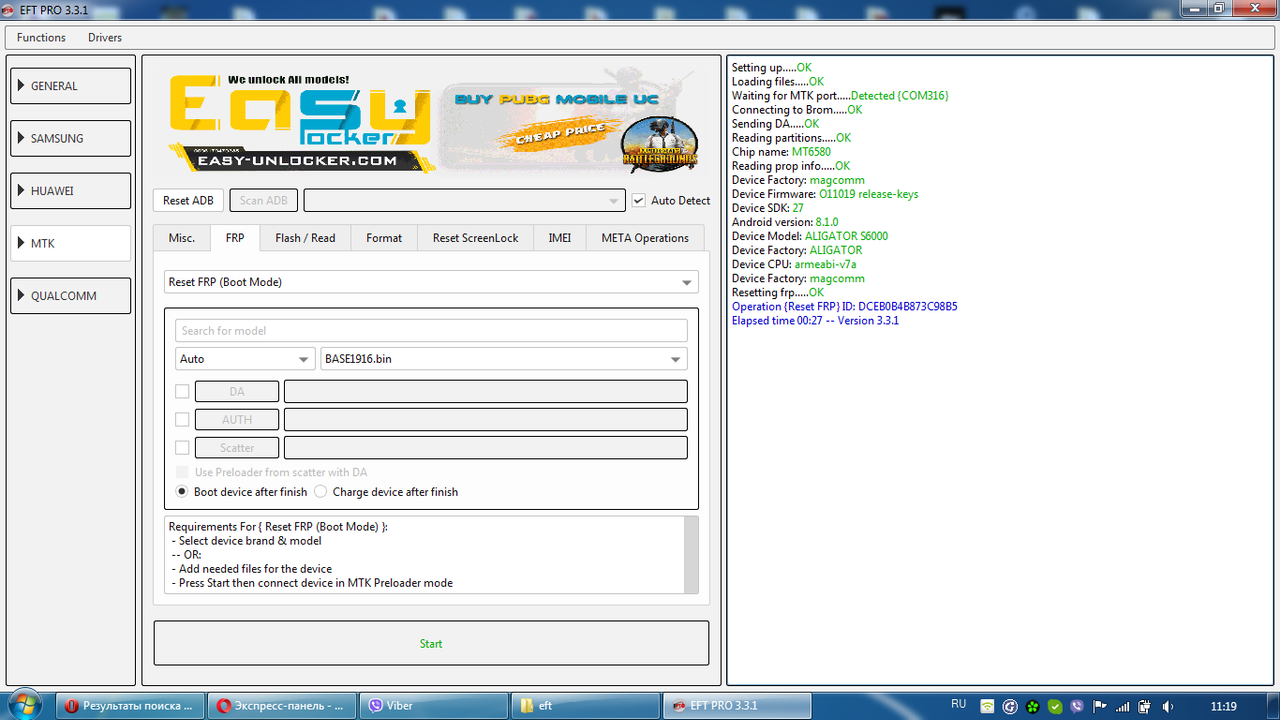1280x720 pixels.
Task: Click the taskbar clock showing 11:19
Action: [x=1223, y=706]
